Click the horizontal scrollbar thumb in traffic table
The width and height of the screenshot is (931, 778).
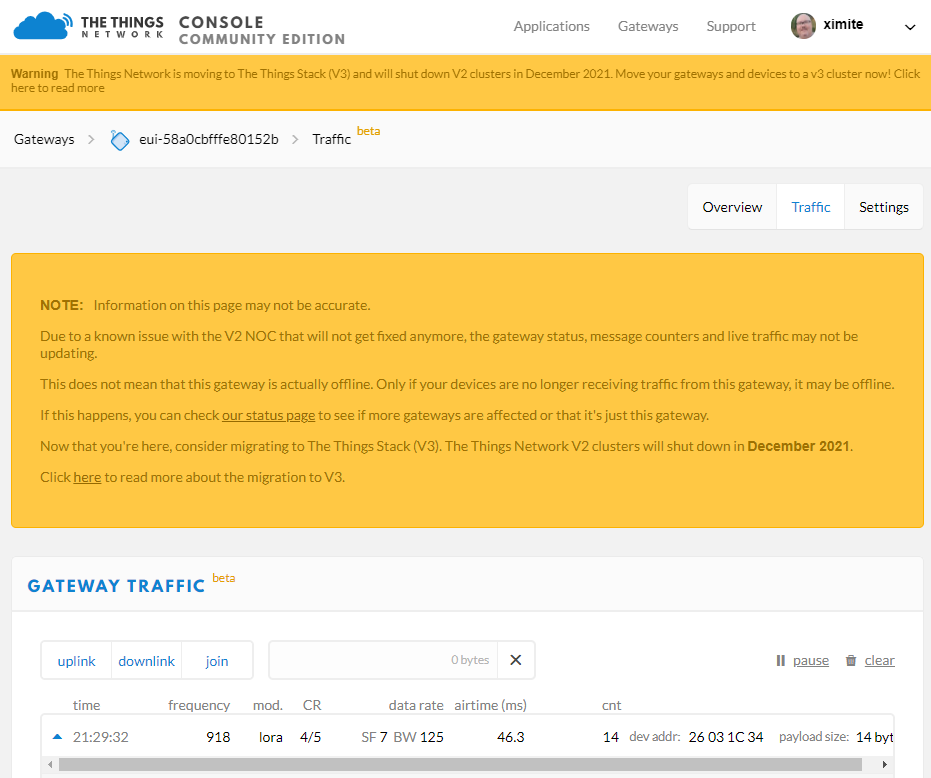pyautogui.click(x=460, y=764)
